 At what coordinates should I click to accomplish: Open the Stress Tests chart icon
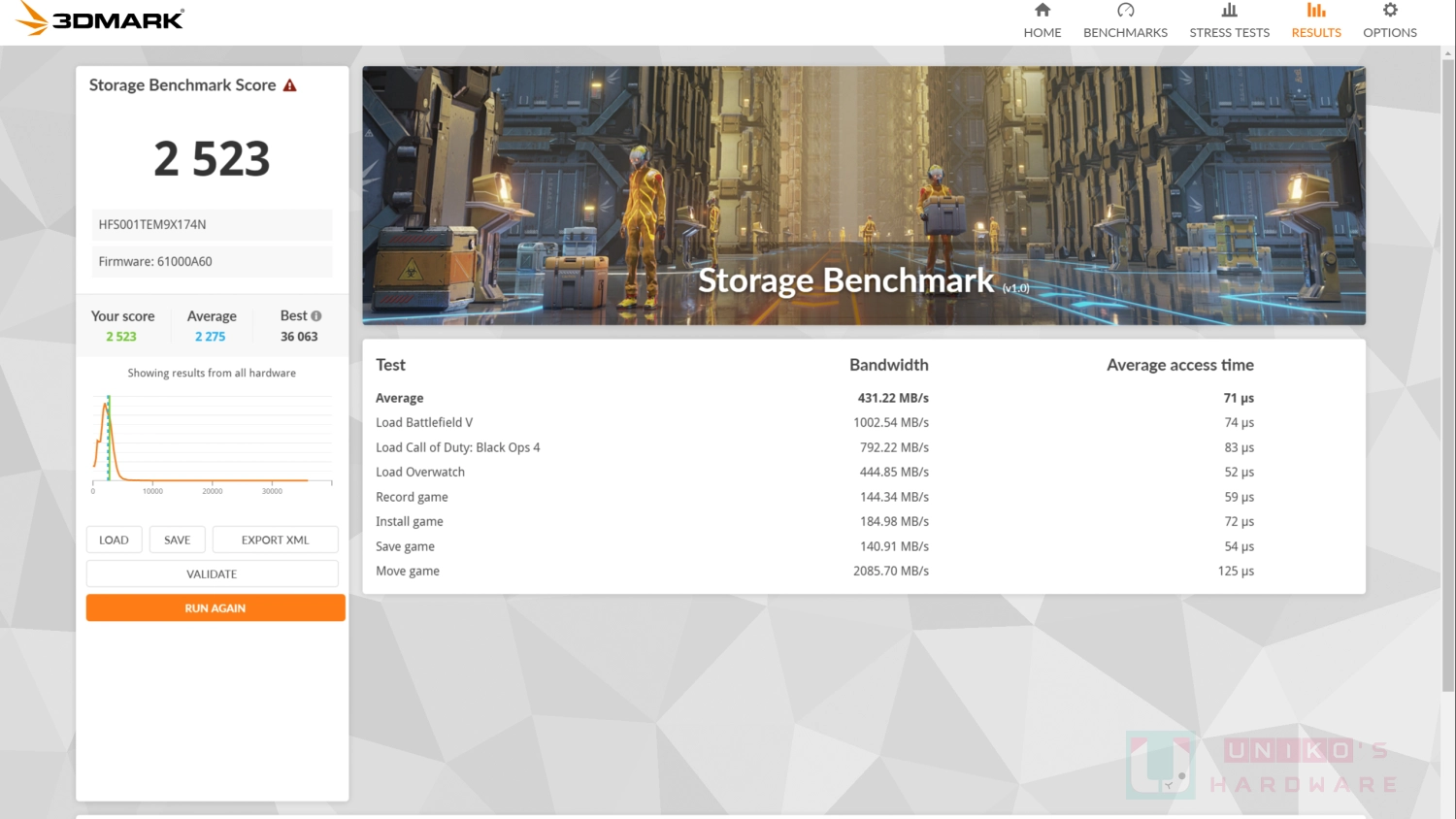[1230, 11]
